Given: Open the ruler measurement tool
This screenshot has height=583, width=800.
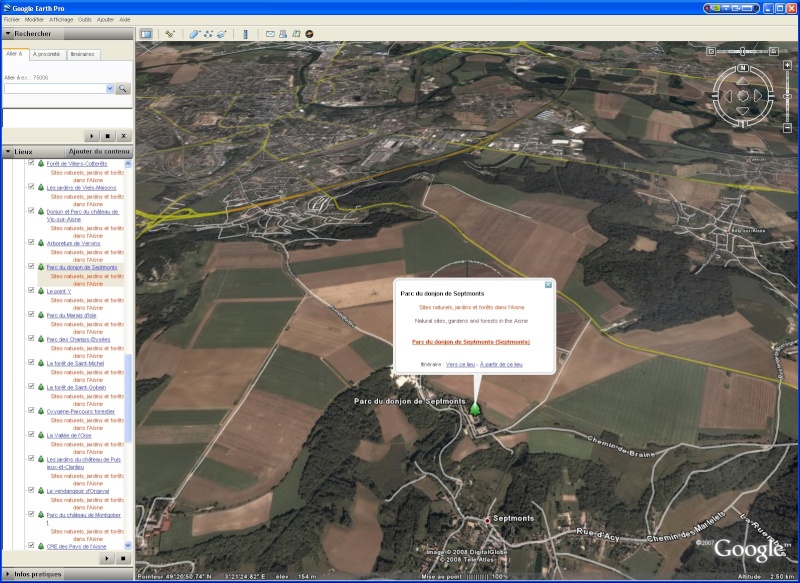Looking at the screenshot, I should pyautogui.click(x=245, y=34).
